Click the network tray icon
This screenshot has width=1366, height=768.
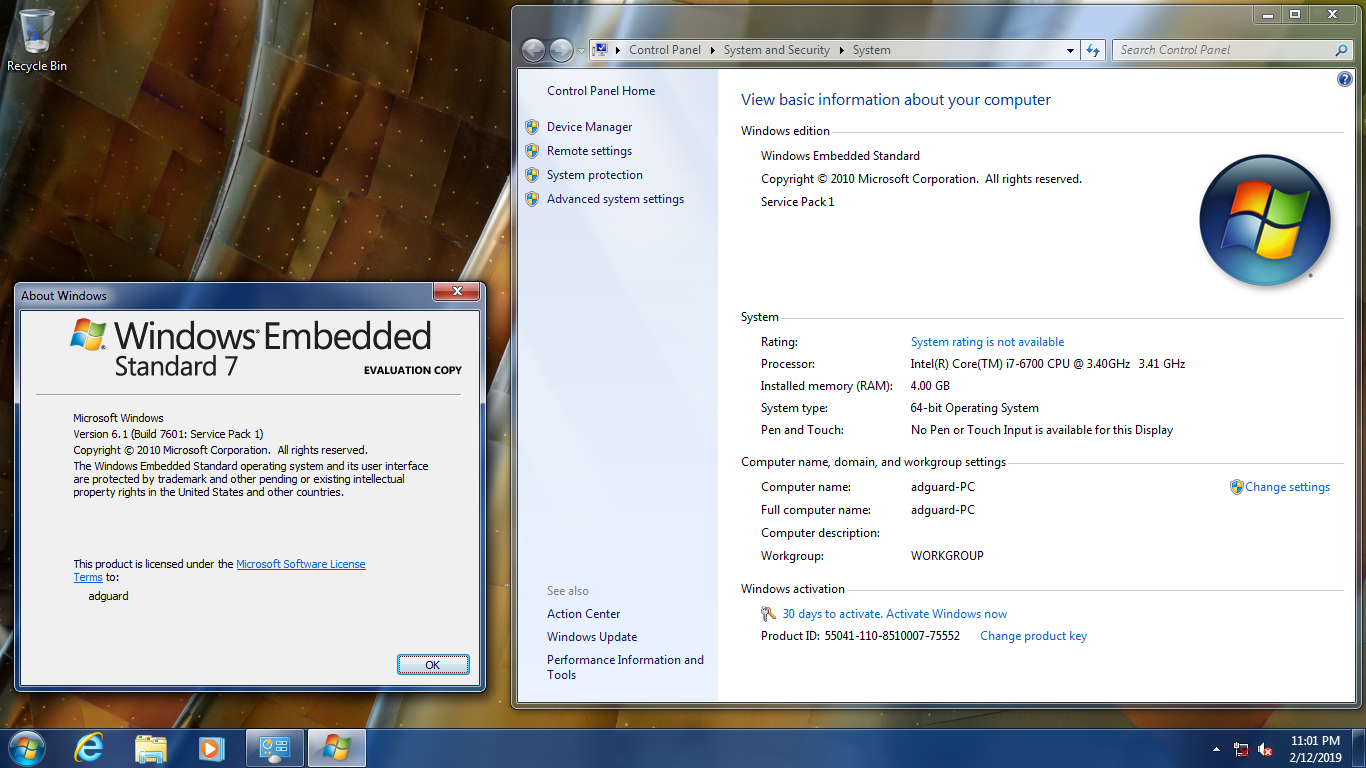(x=1241, y=749)
